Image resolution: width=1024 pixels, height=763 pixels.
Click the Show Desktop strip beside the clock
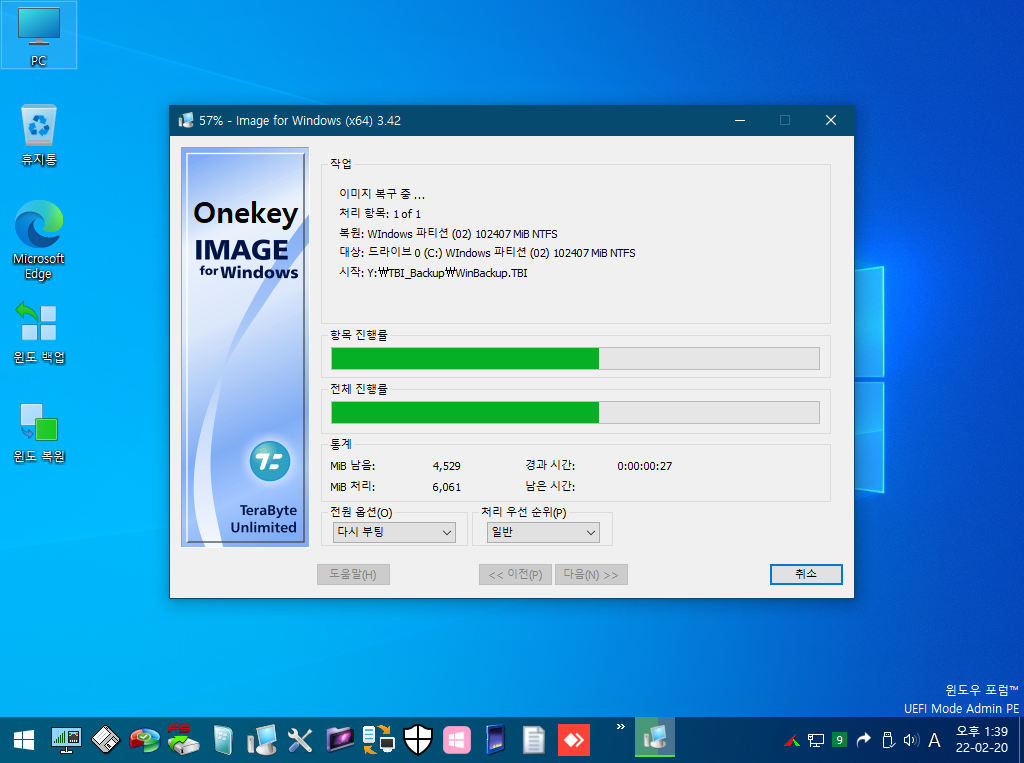pyautogui.click(x=1021, y=740)
